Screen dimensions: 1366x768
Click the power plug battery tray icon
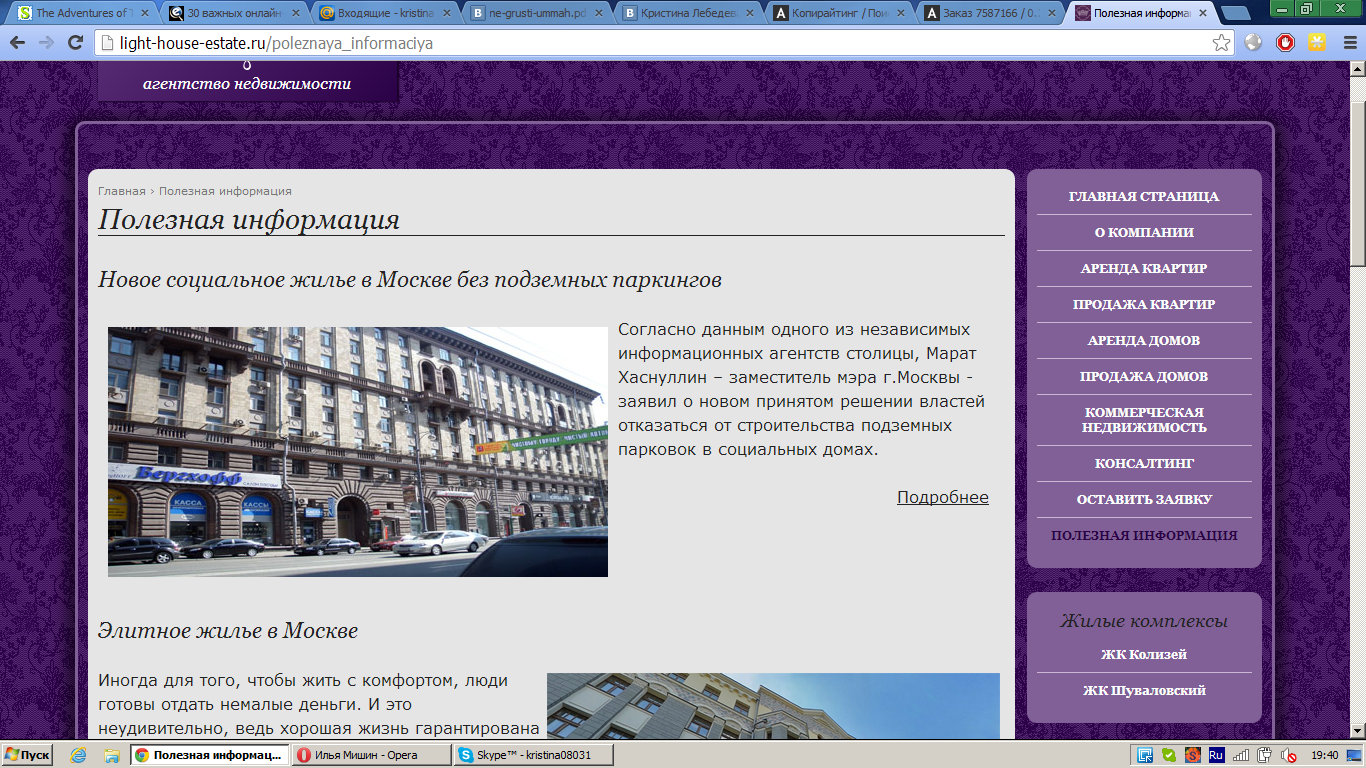point(1265,755)
